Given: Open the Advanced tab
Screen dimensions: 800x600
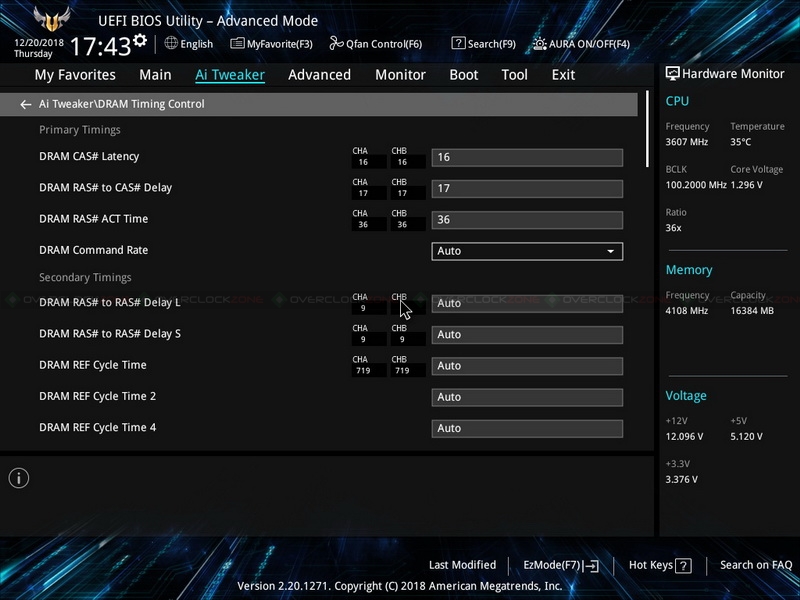Looking at the screenshot, I should click(319, 75).
